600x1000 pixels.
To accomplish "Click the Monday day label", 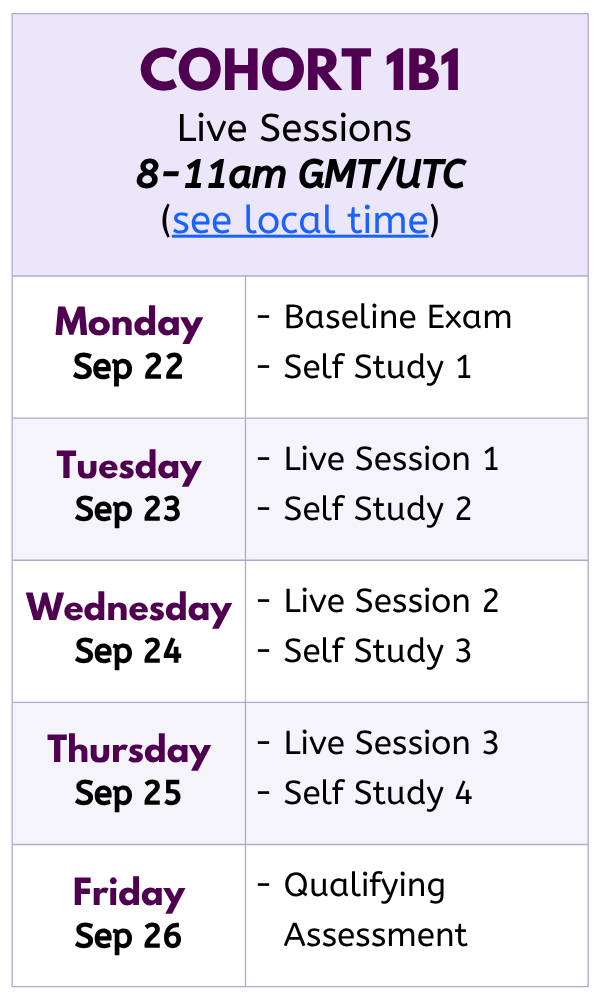I will click(x=129, y=323).
